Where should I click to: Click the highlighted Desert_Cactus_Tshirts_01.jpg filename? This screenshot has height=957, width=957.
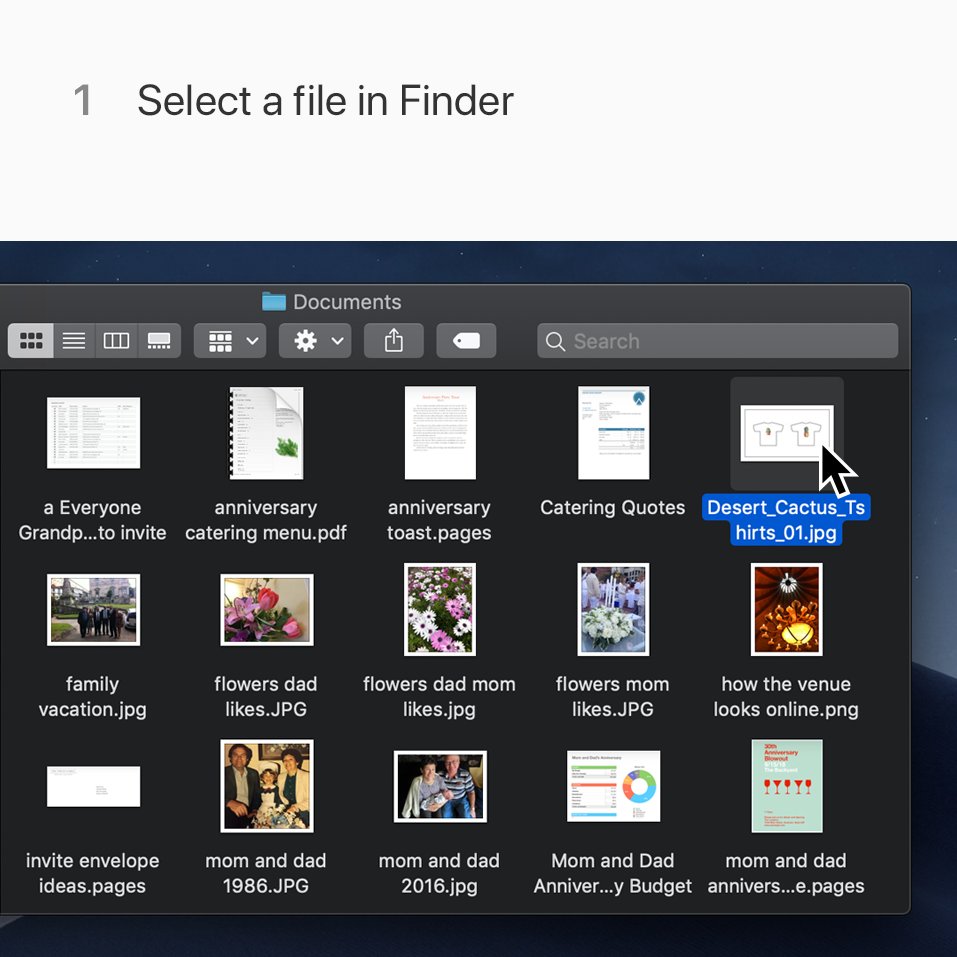pos(786,520)
